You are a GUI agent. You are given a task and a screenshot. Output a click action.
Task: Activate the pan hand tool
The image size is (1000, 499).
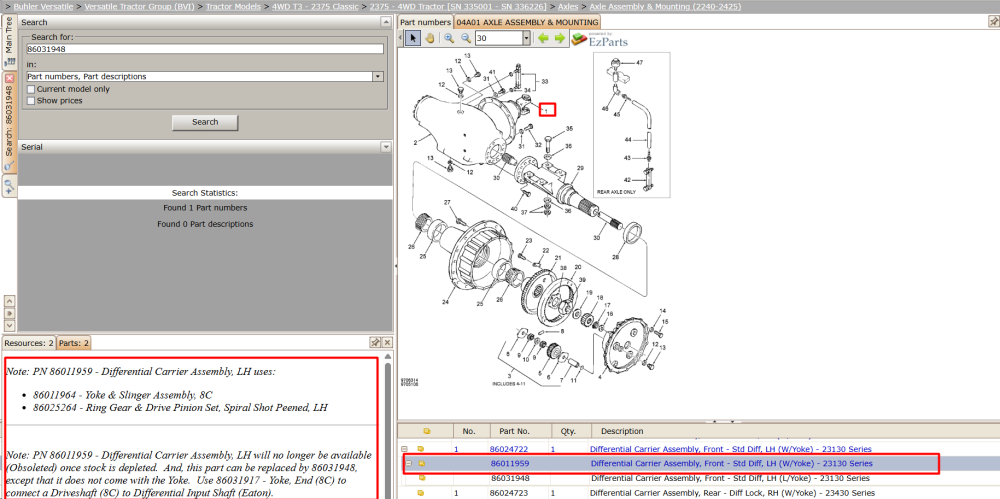(430, 38)
